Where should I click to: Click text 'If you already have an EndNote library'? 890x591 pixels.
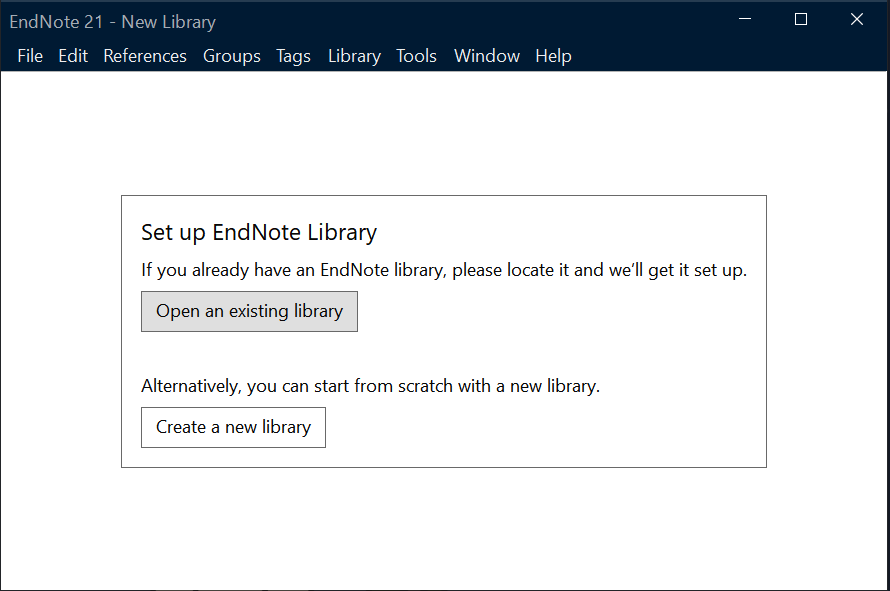[x=291, y=270]
